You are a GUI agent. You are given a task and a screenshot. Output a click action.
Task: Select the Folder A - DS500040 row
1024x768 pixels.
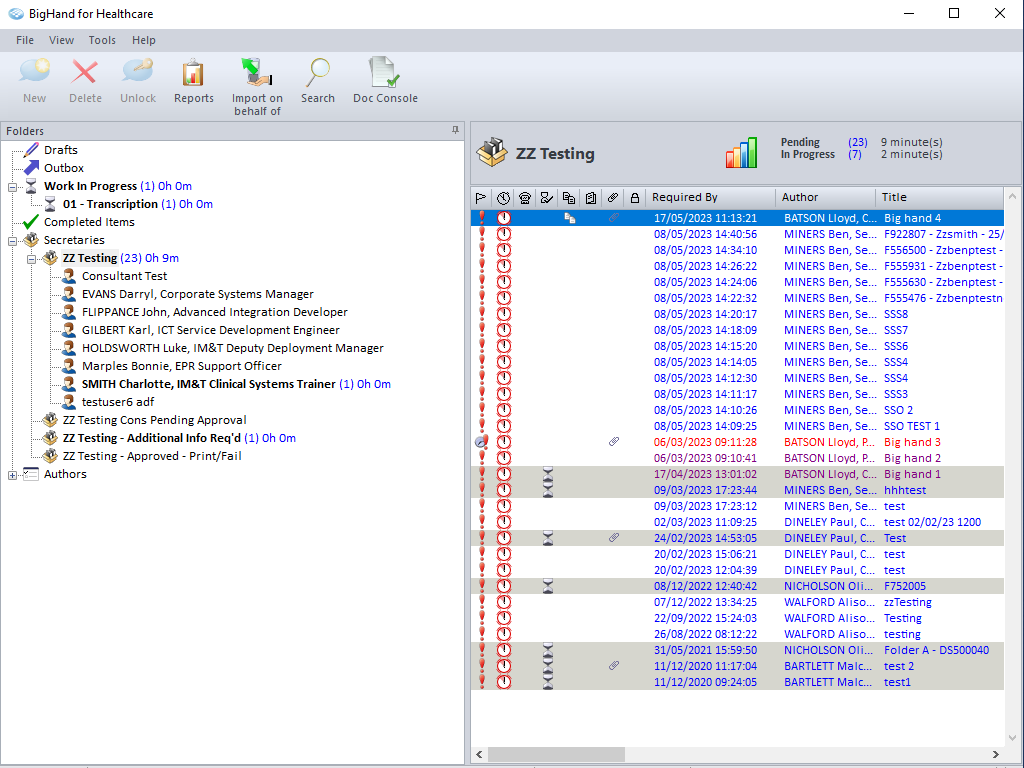pyautogui.click(x=737, y=650)
